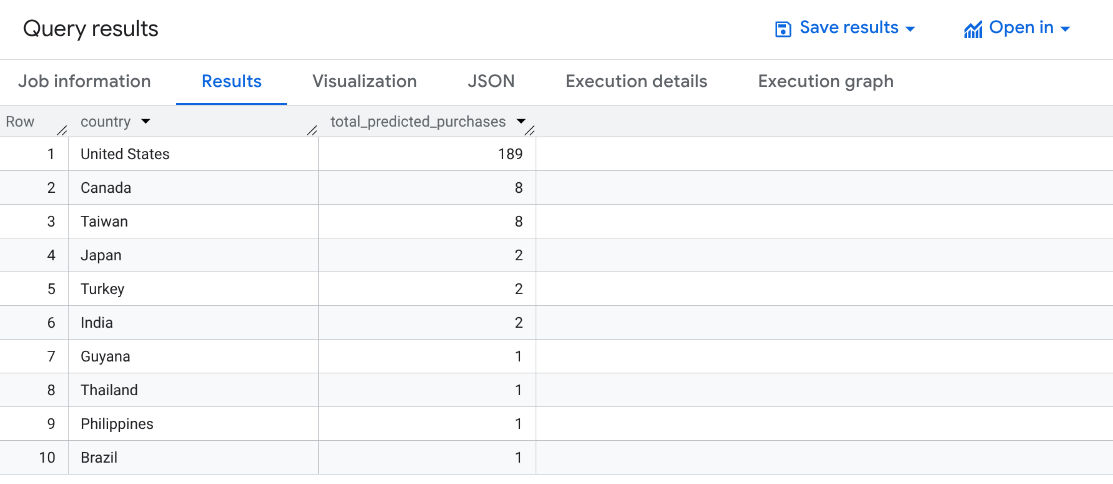Open the country column sort menu
The image size is (1113, 484).
[146, 122]
